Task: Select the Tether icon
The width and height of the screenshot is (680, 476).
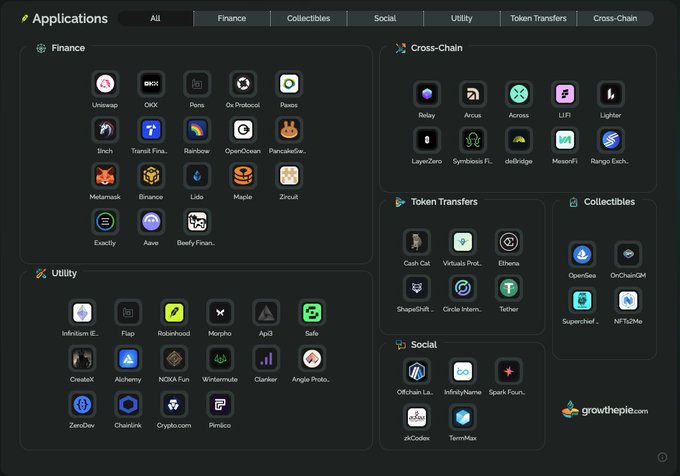Action: pyautogui.click(x=509, y=288)
